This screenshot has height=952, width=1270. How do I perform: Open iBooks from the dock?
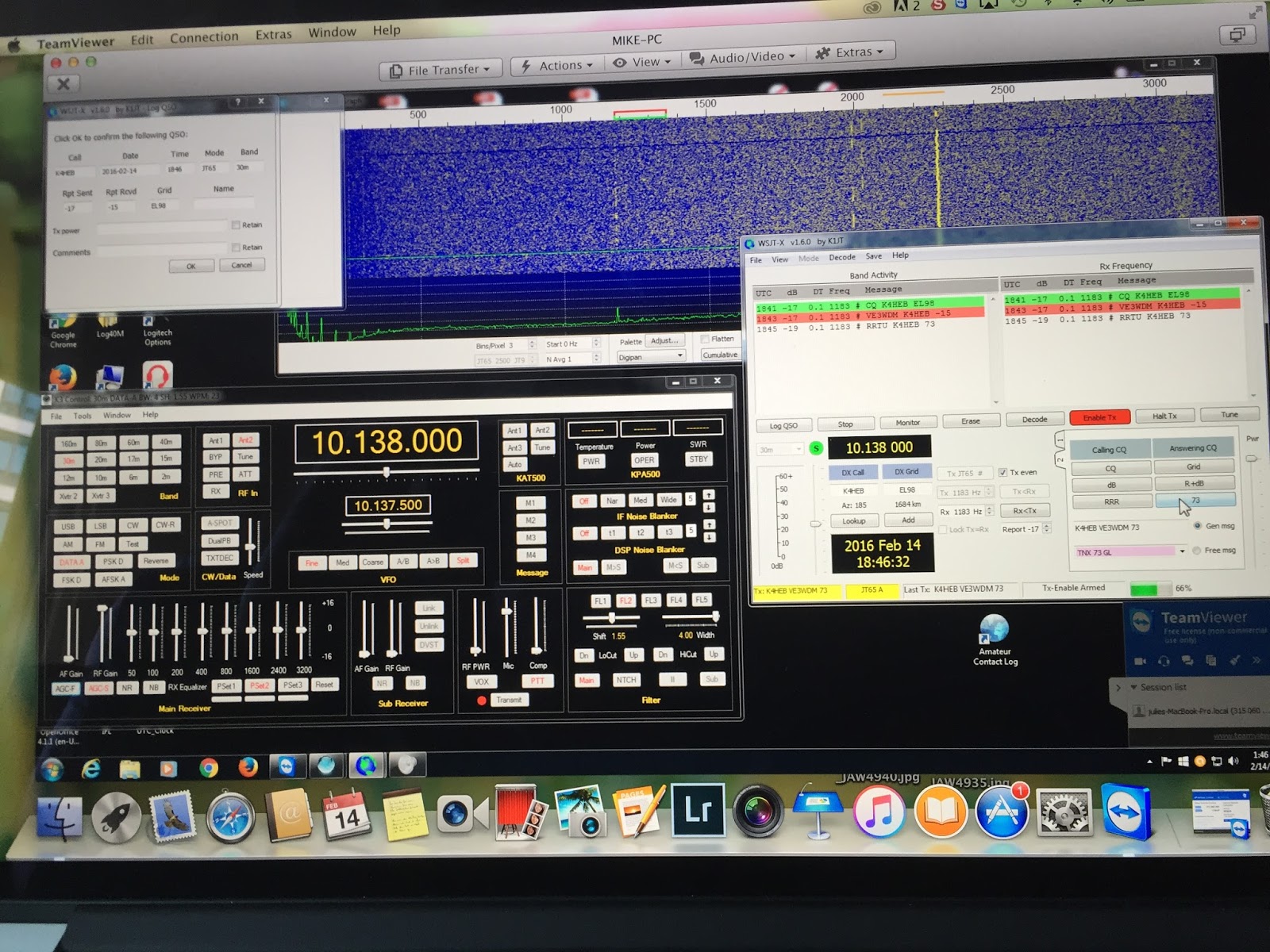pyautogui.click(x=941, y=811)
